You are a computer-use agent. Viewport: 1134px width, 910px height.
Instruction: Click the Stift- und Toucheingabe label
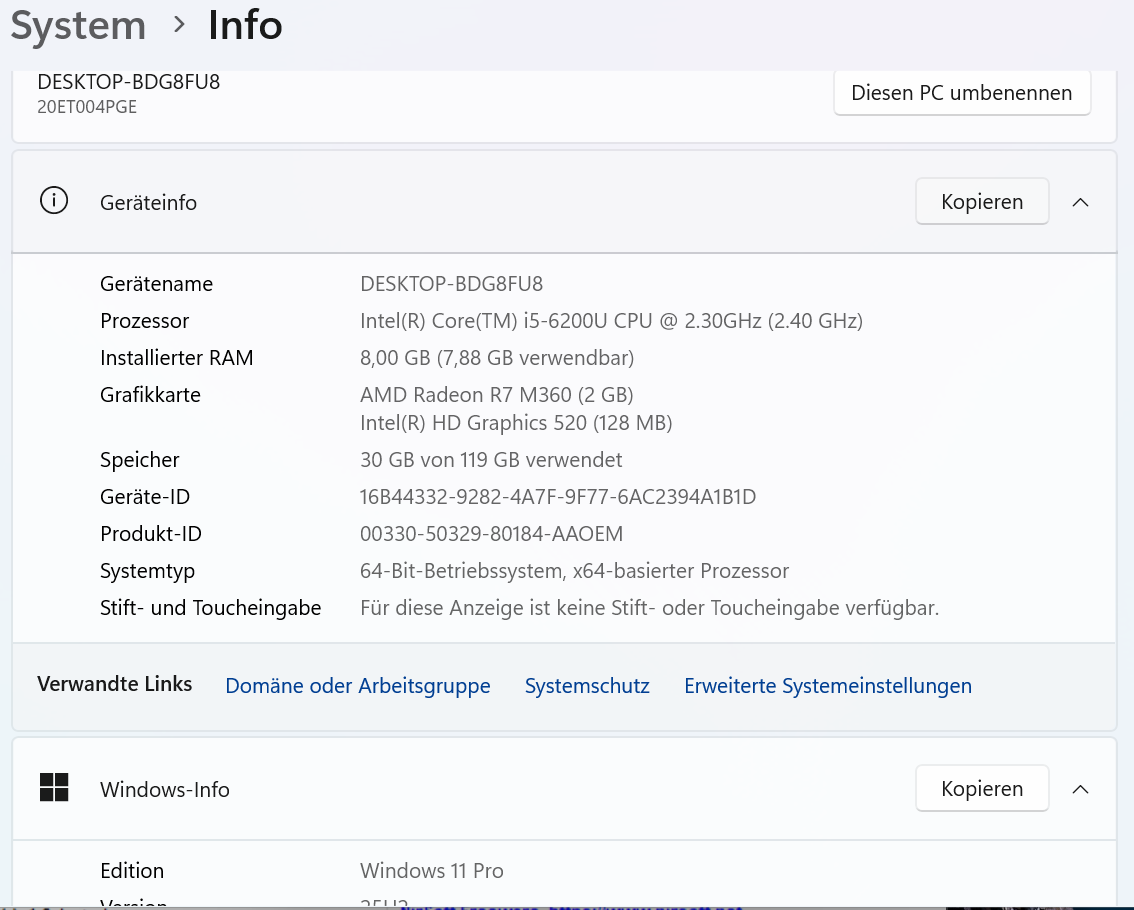pyautogui.click(x=210, y=608)
